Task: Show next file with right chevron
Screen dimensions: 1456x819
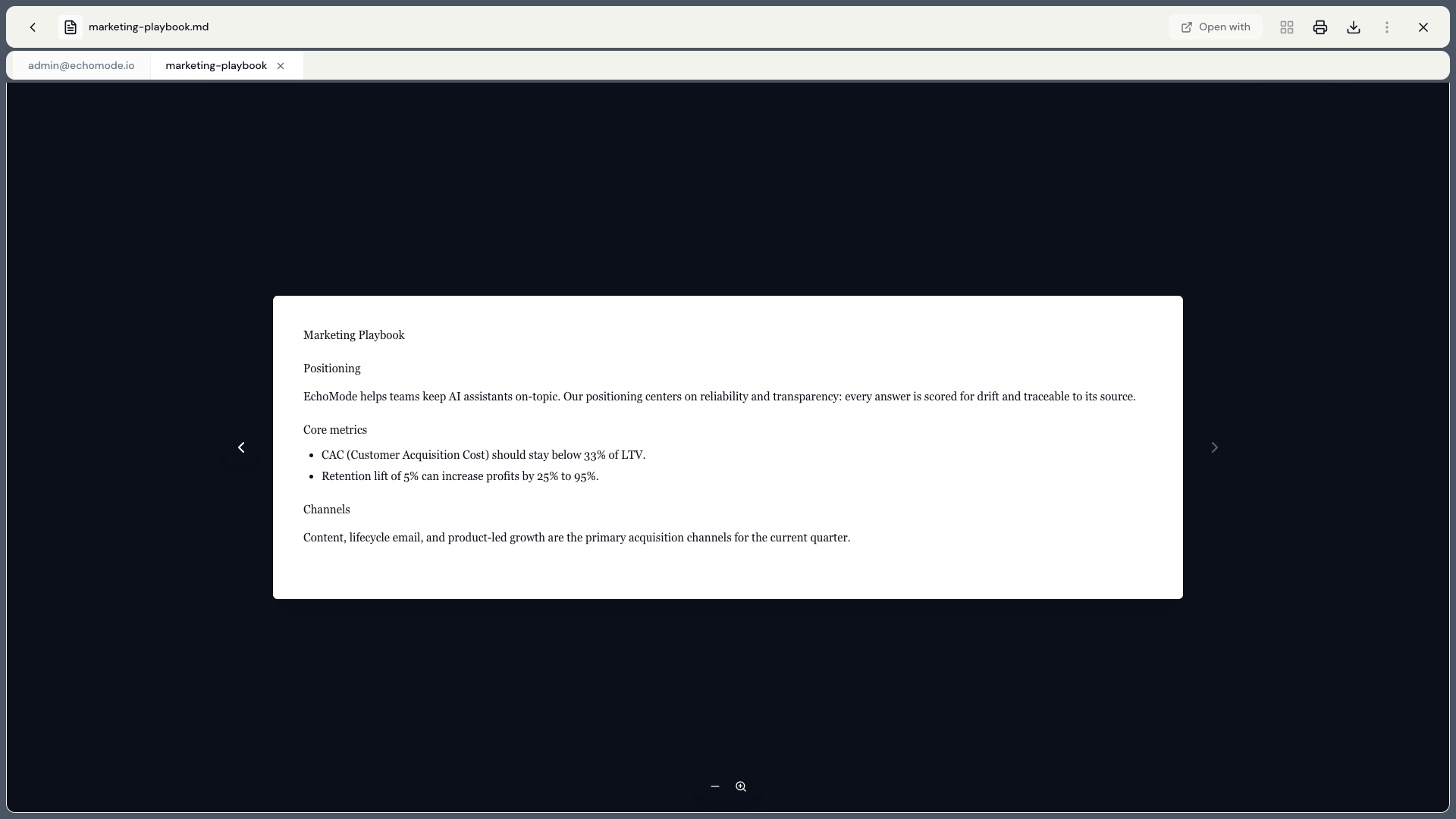Action: pos(1214,447)
